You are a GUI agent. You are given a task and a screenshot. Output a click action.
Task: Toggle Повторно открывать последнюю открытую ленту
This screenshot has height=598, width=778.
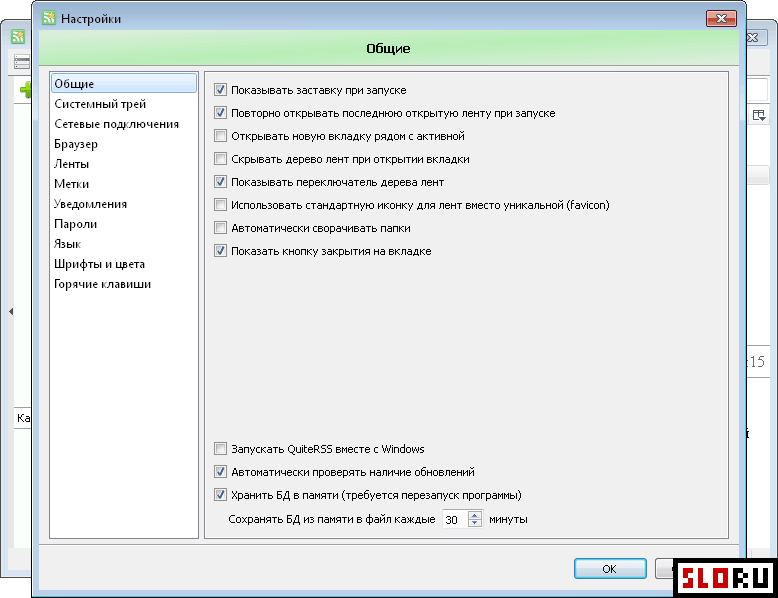click(220, 113)
